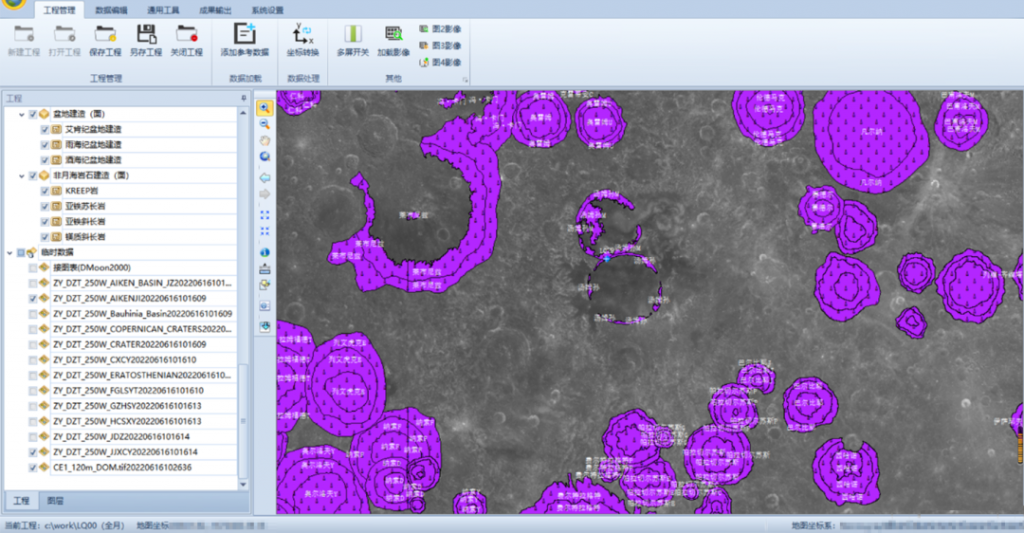This screenshot has width=1024, height=533.
Task: Click tree scrollbar up arrow
Action: (x=244, y=113)
